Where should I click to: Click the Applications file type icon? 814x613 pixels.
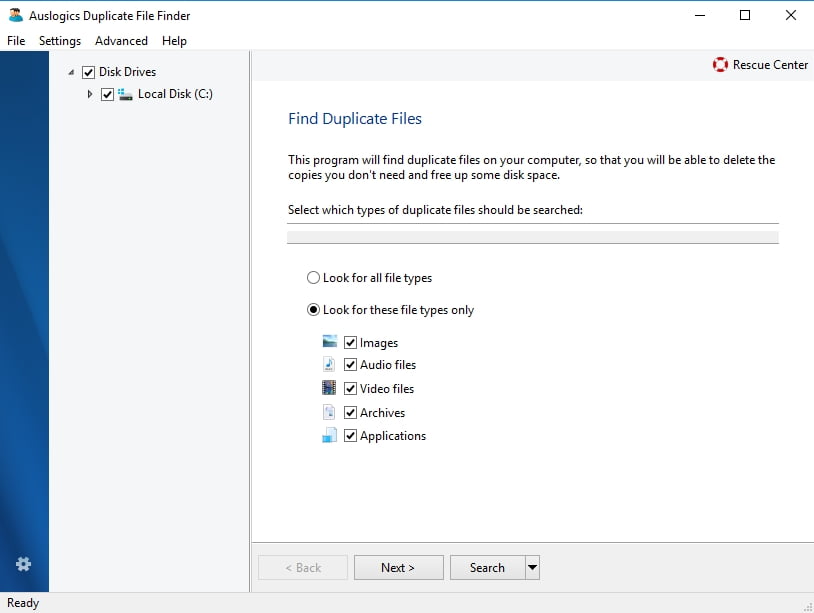pyautogui.click(x=330, y=436)
